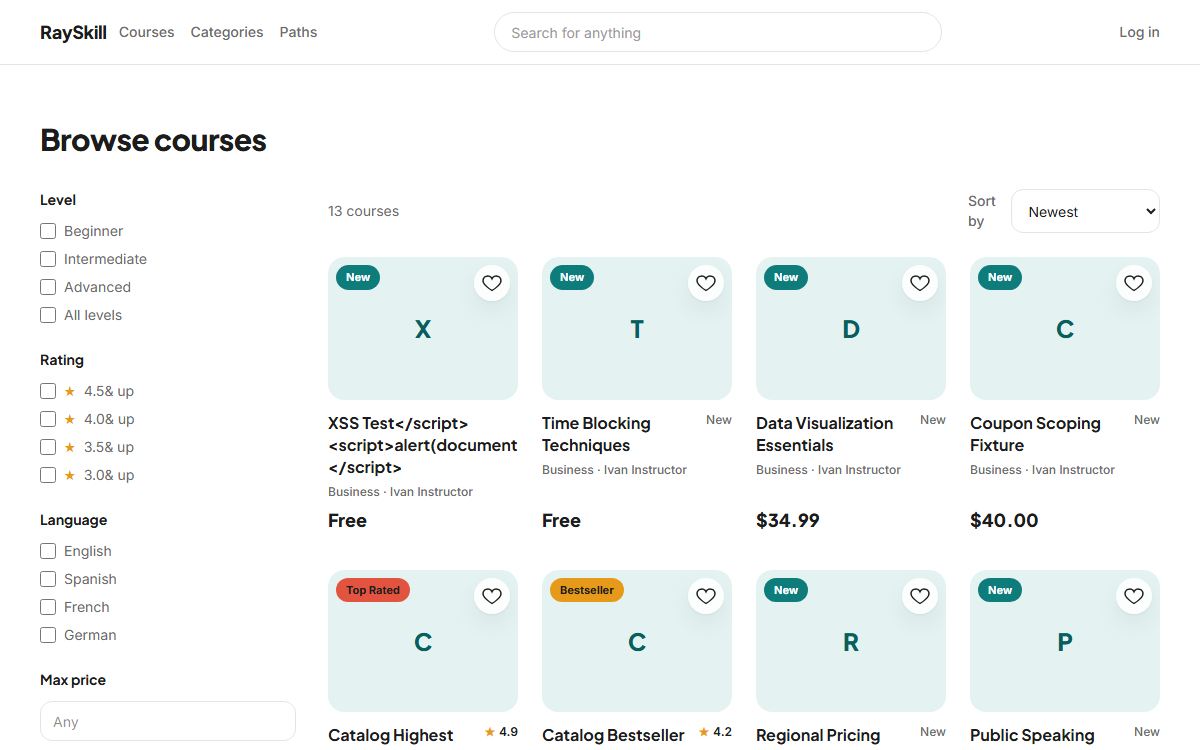The image size is (1200, 750).
Task: Click the Catalog Bestseller course title
Action: pos(613,735)
